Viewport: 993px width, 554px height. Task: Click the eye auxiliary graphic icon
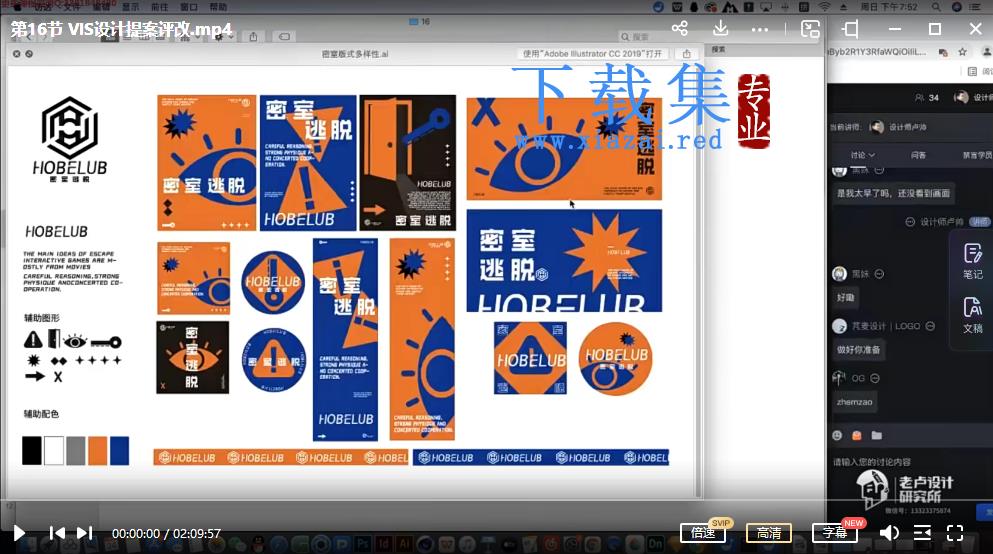(75, 342)
